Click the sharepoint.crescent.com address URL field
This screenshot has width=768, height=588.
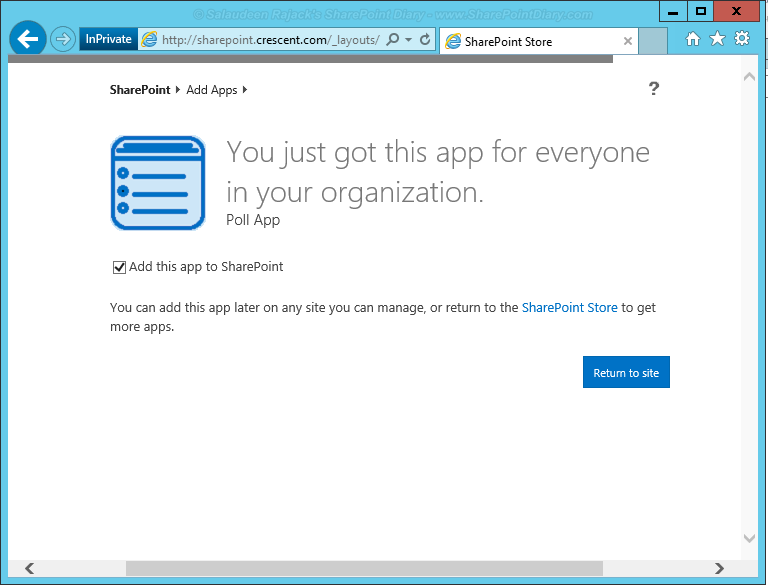[270, 40]
